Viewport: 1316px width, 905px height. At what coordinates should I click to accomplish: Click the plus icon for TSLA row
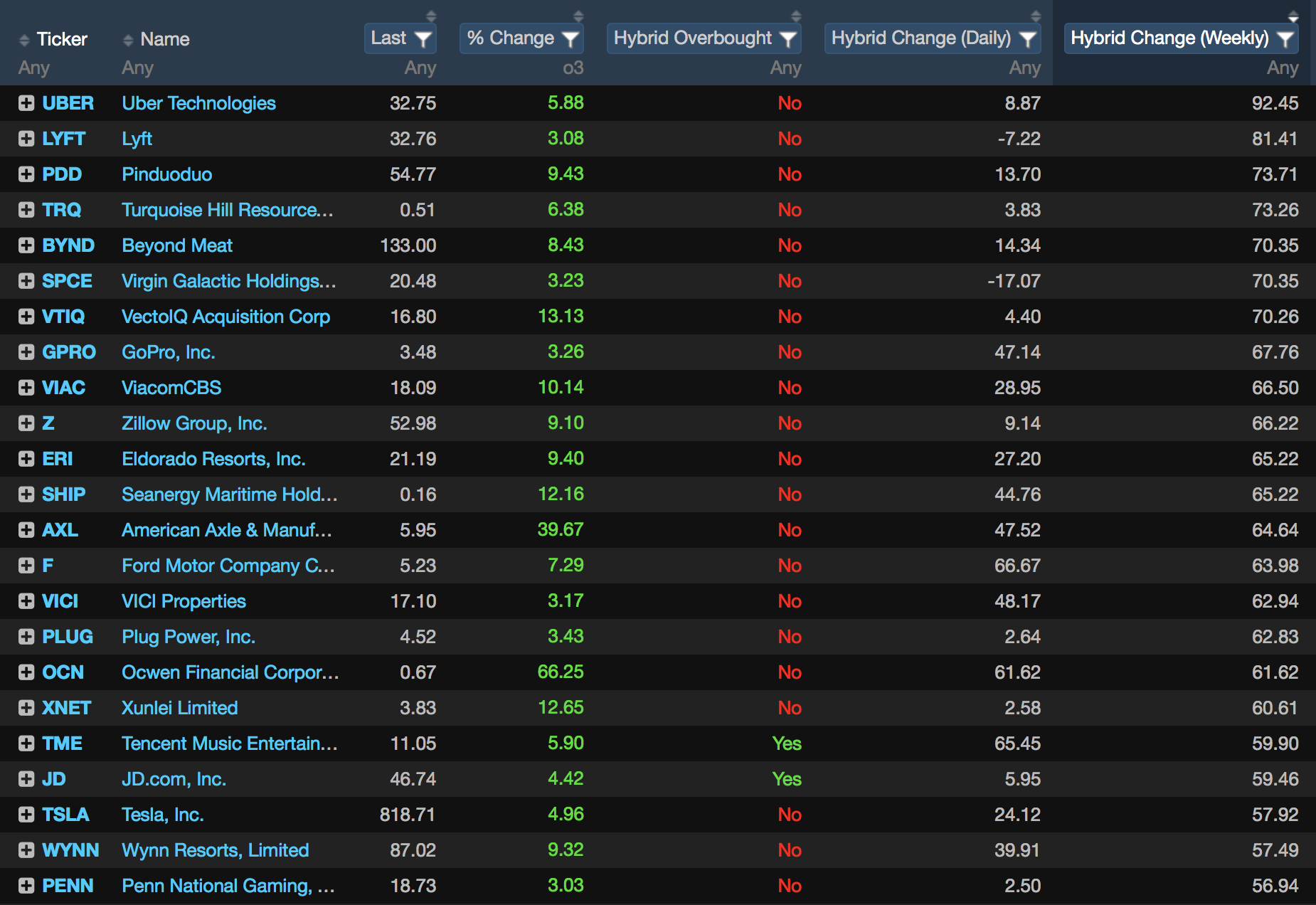click(x=26, y=815)
